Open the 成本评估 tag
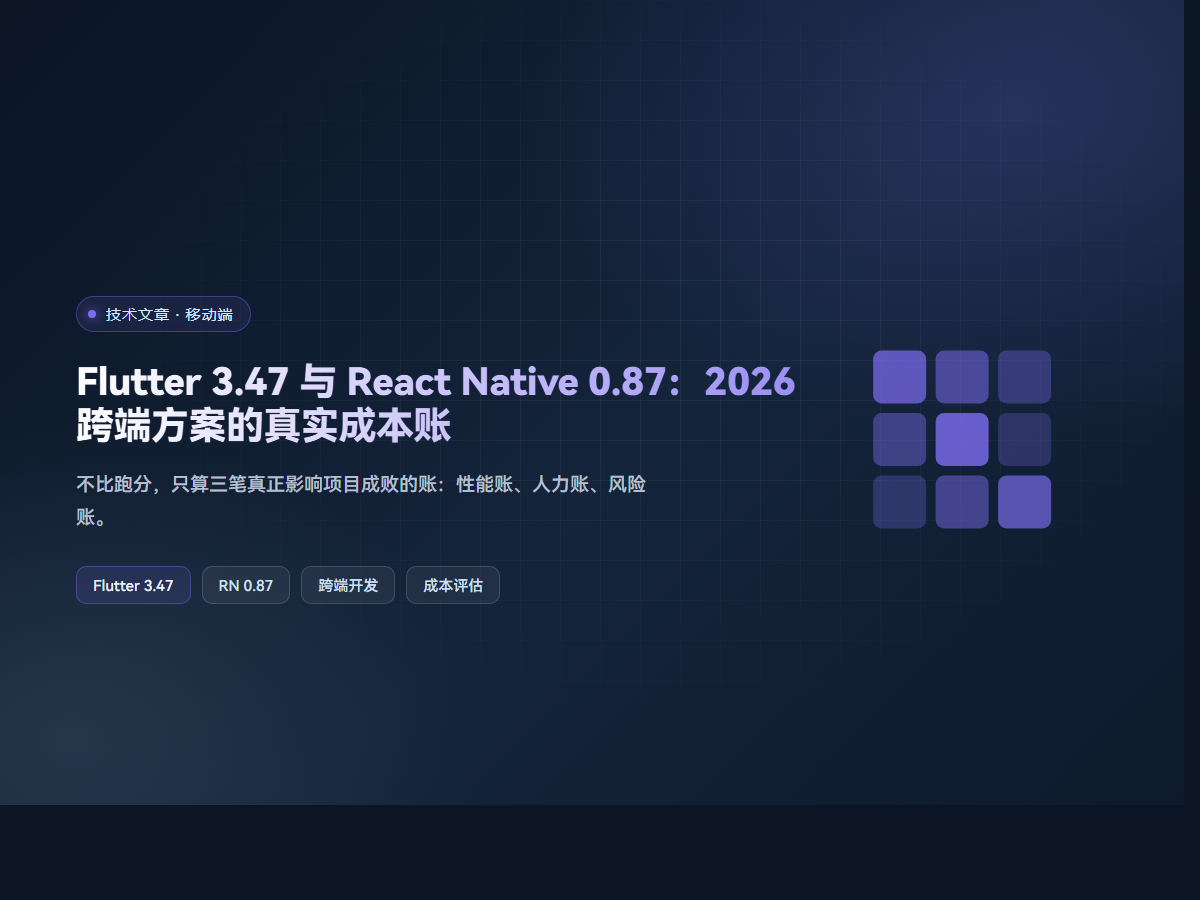This screenshot has height=900, width=1200. click(453, 585)
